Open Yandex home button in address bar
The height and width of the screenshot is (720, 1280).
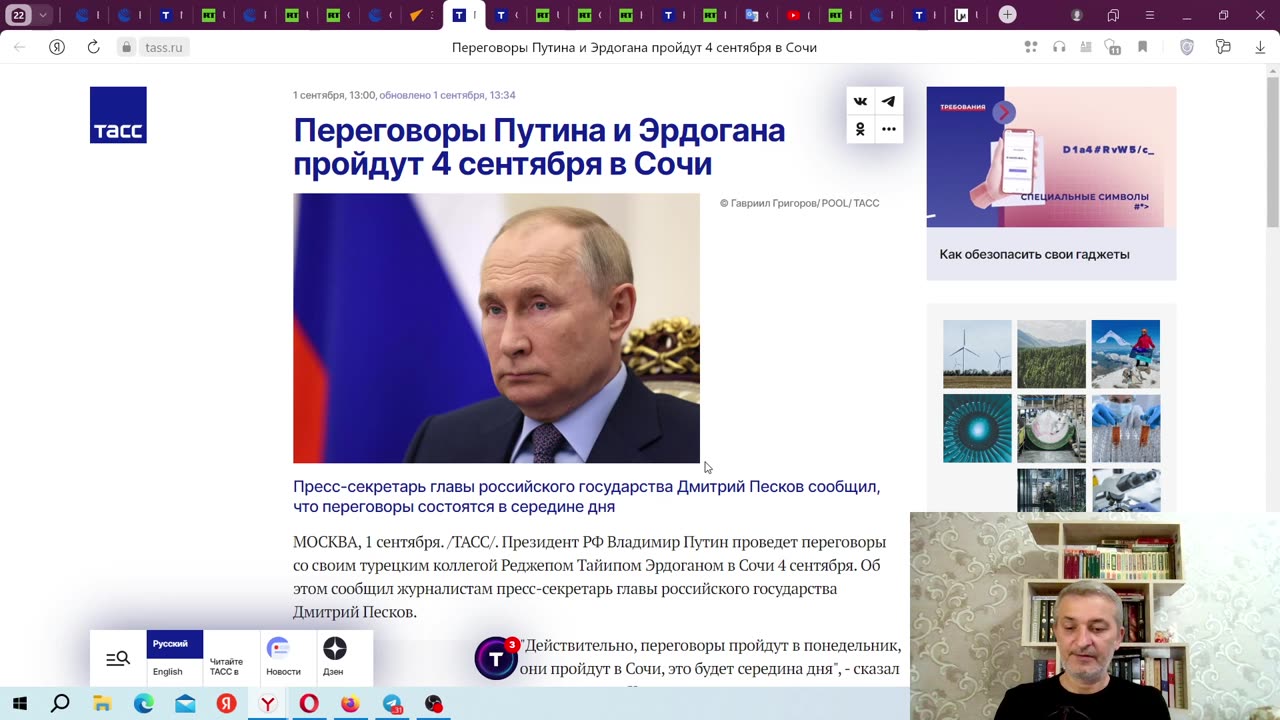[57, 47]
